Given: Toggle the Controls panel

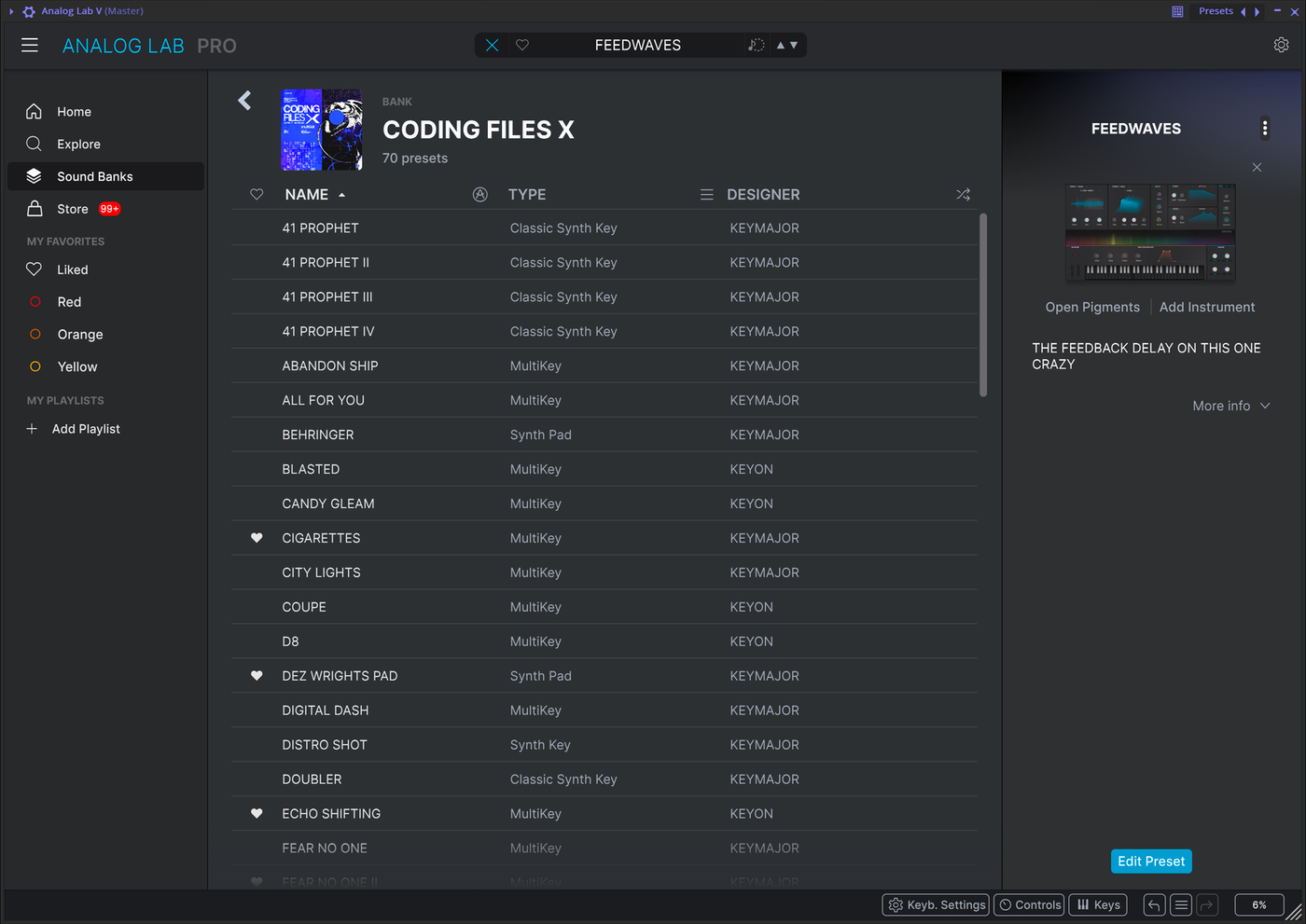Looking at the screenshot, I should (x=1029, y=905).
